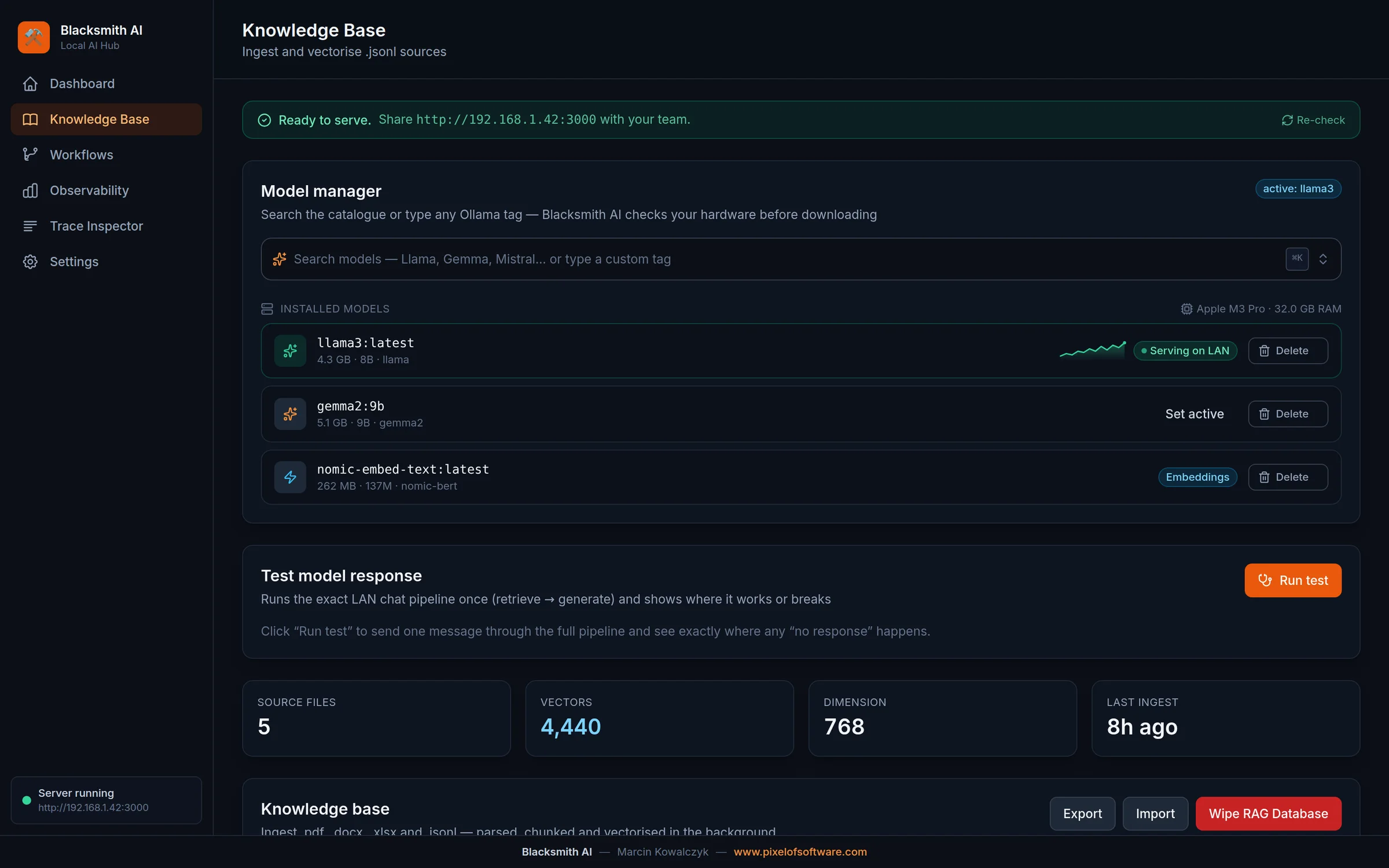Viewport: 1389px width, 868px height.
Task: Click the Last Ingest 8h ago value
Action: 1142,727
